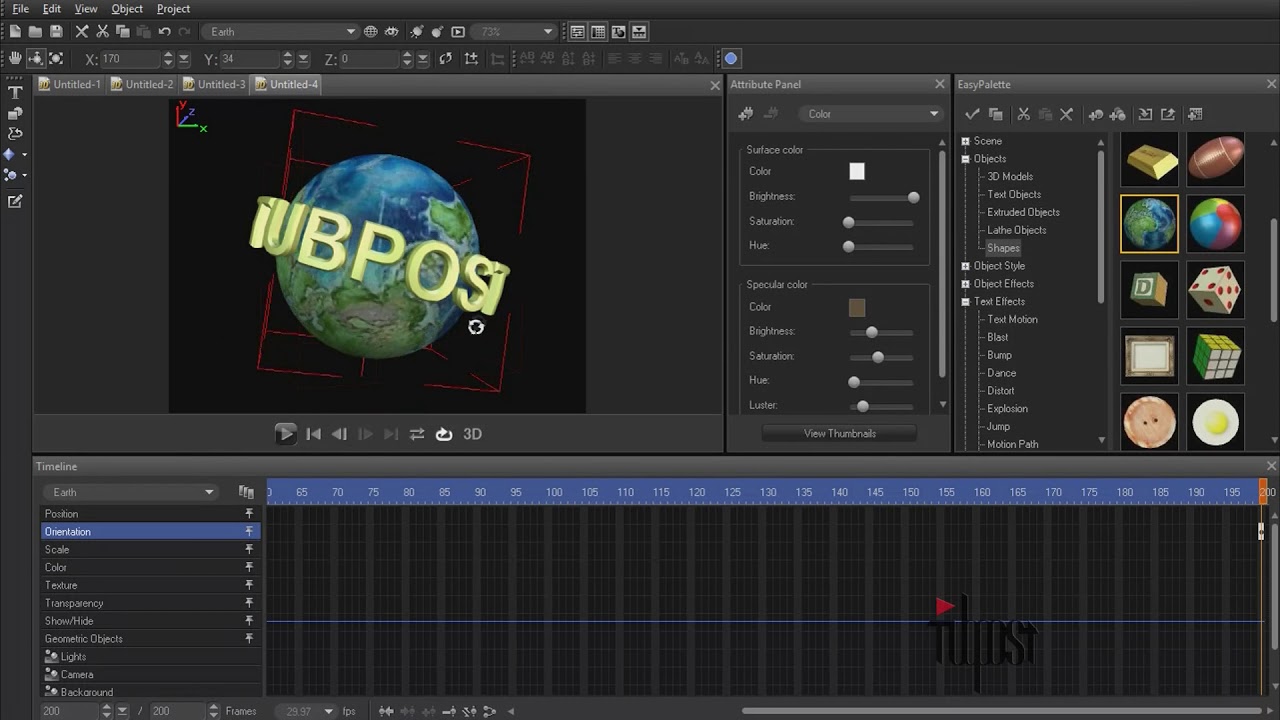Create a new project file
The width and height of the screenshot is (1280, 720).
tap(15, 32)
